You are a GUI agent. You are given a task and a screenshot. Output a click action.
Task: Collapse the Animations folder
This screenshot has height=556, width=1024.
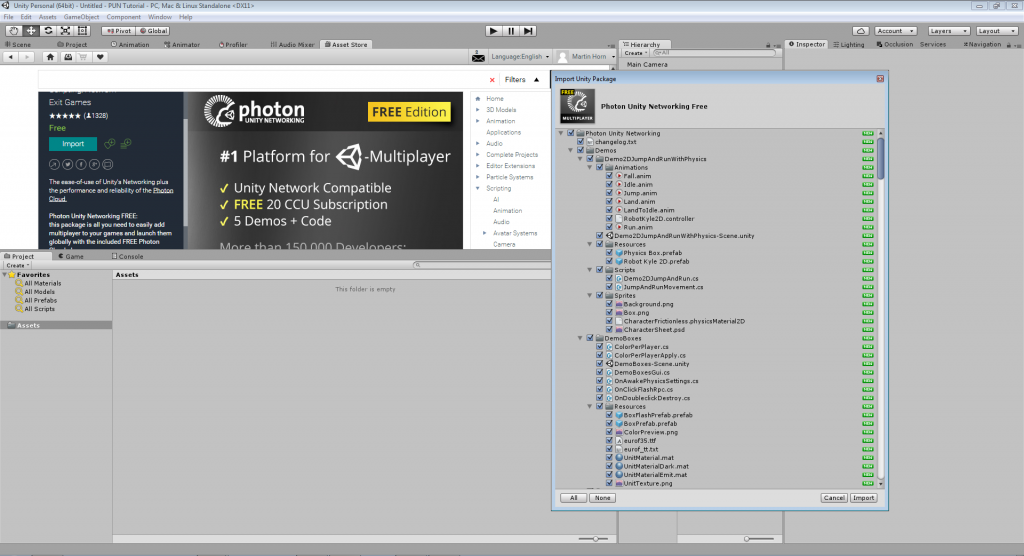tap(590, 167)
